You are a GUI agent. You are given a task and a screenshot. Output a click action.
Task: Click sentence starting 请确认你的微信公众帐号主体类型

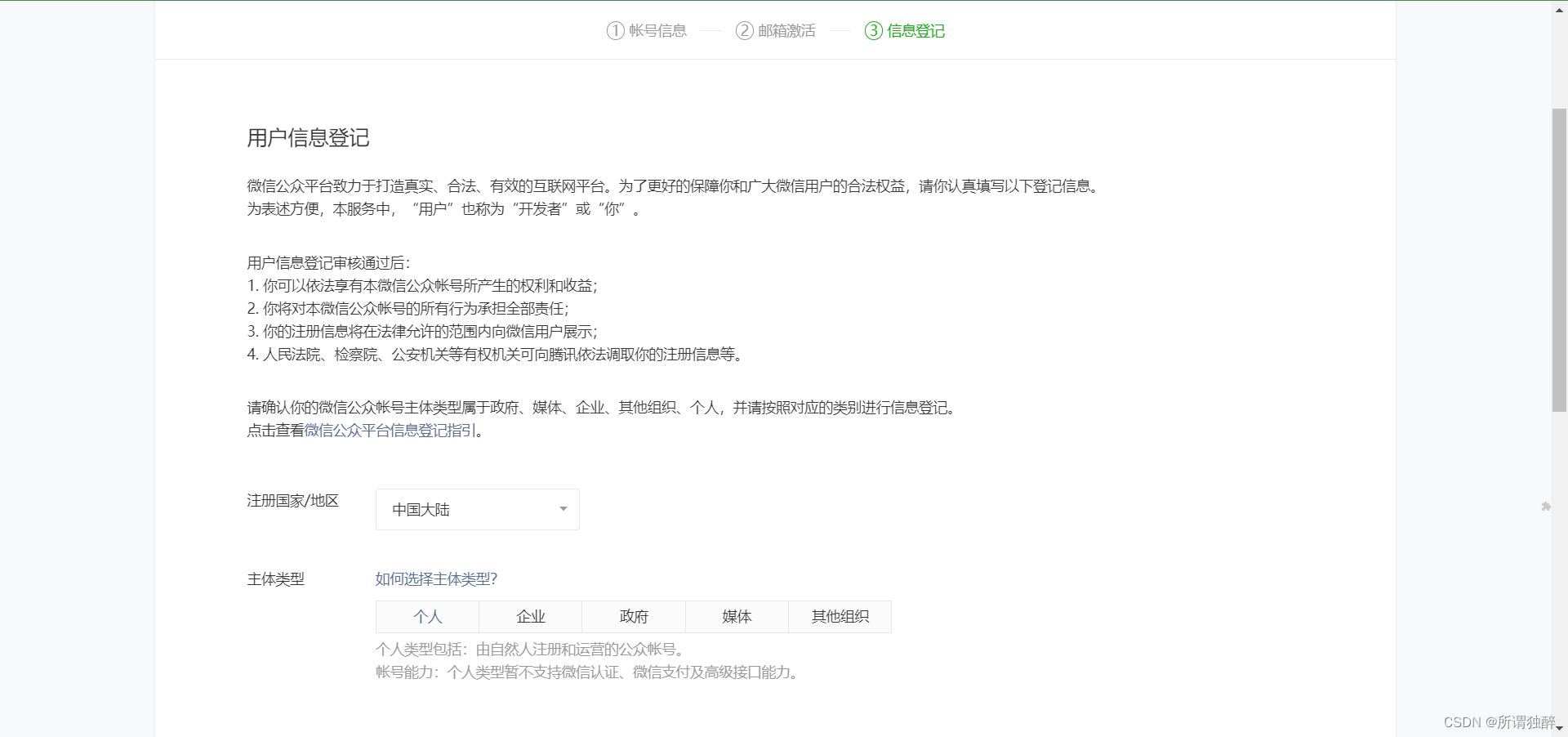click(603, 408)
